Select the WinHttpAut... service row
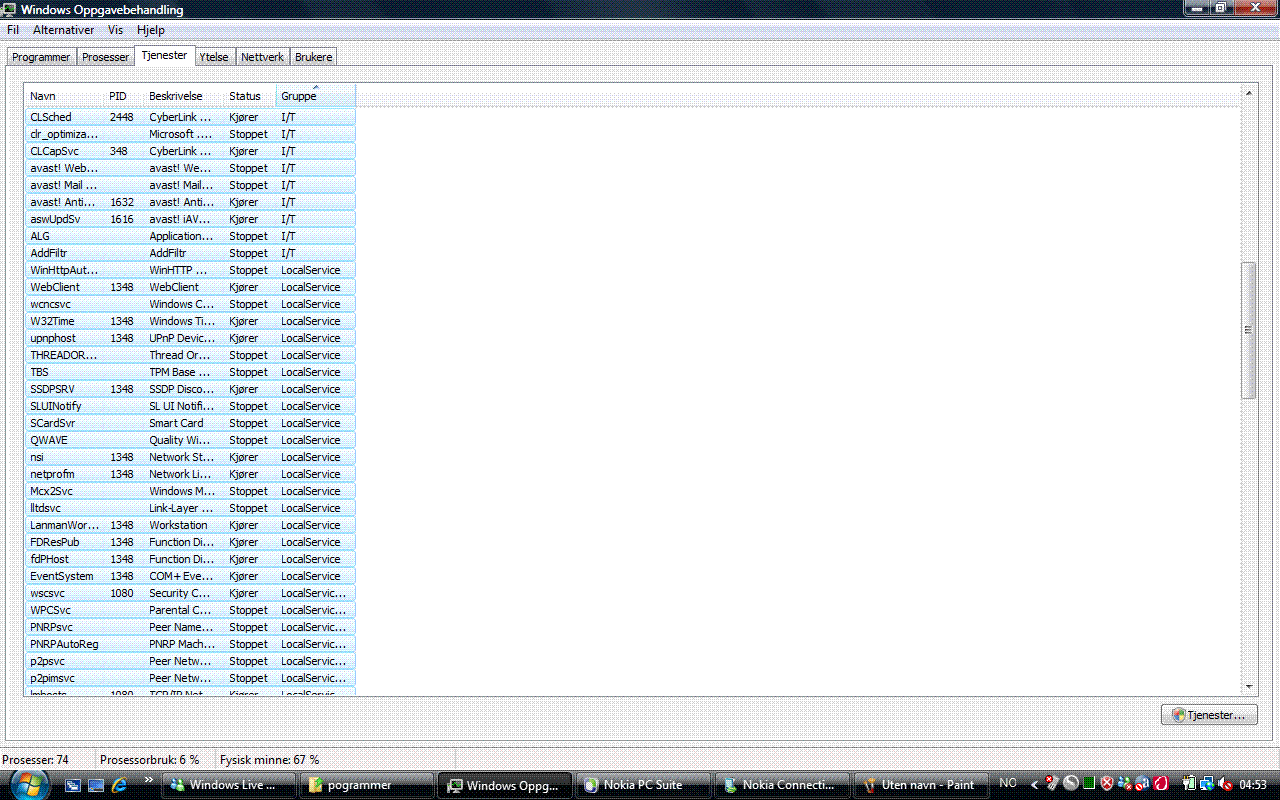Viewport: 1280px width, 800px height. point(190,270)
